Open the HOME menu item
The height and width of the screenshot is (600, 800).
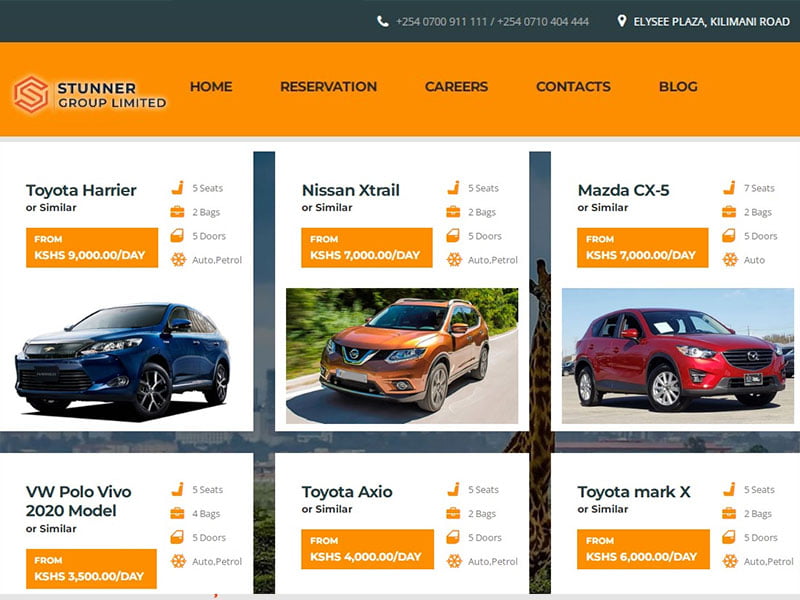pyautogui.click(x=211, y=87)
